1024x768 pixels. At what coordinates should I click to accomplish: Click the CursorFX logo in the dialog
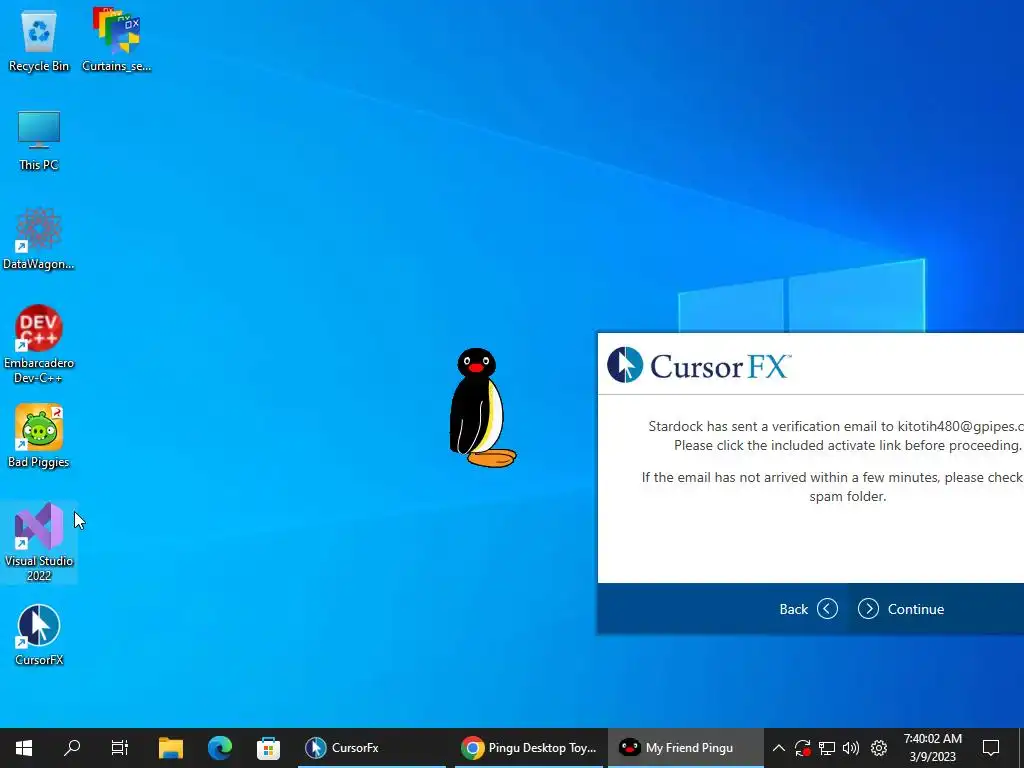point(699,365)
